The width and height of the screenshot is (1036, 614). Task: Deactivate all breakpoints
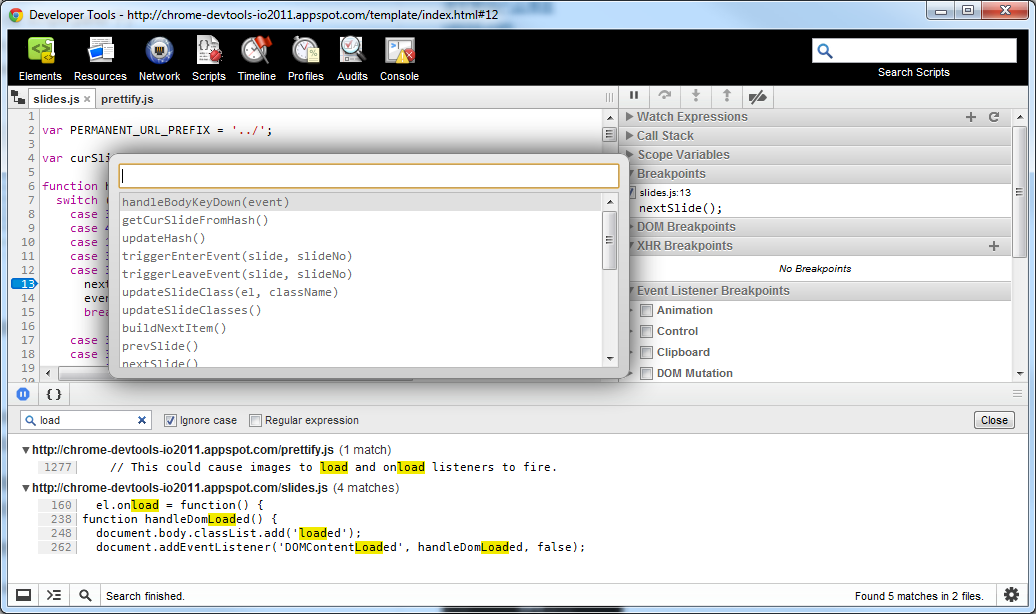pyautogui.click(x=758, y=96)
